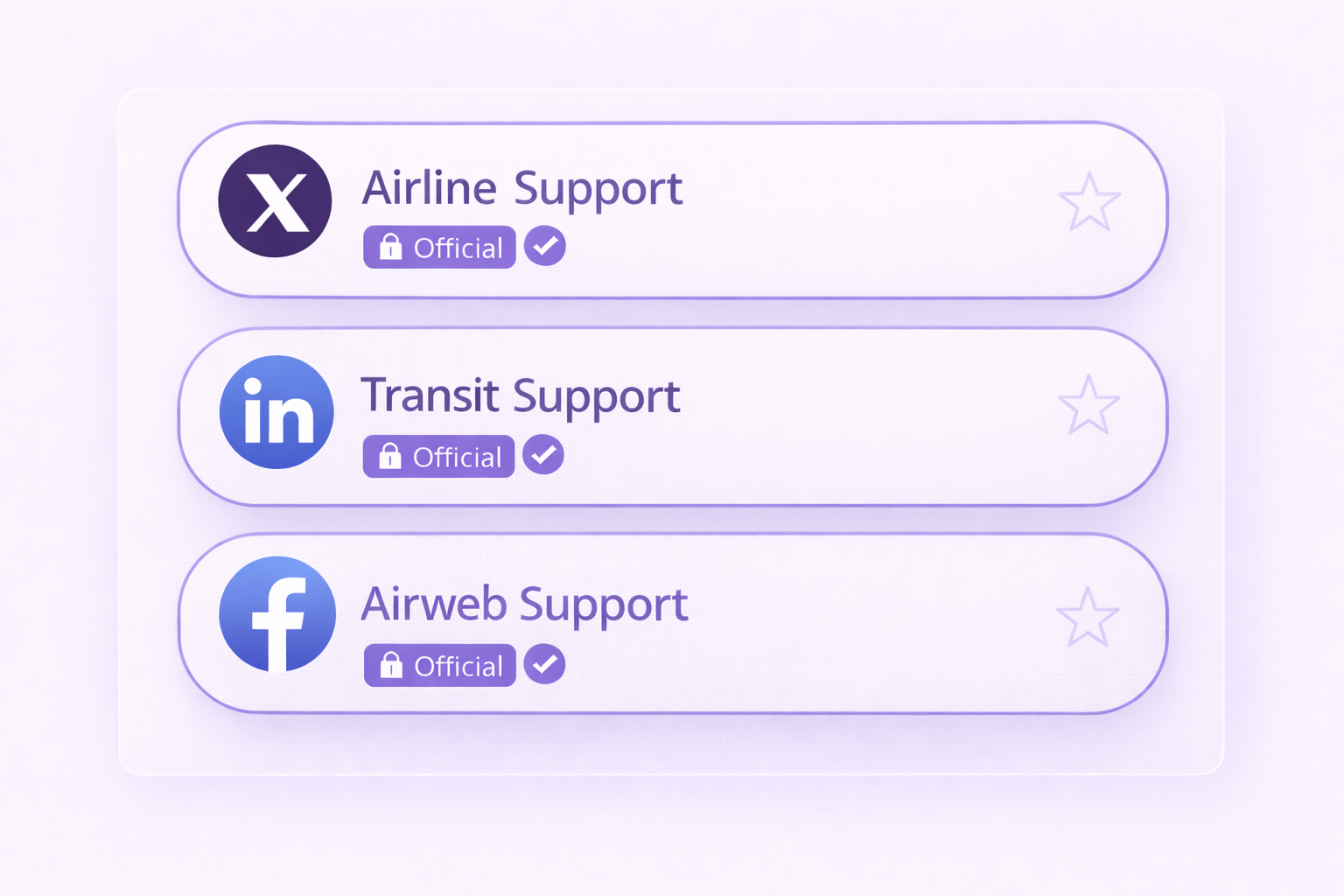Screen dimensions: 1344x896
Task: Open the Airweb Support title link
Action: [525, 605]
